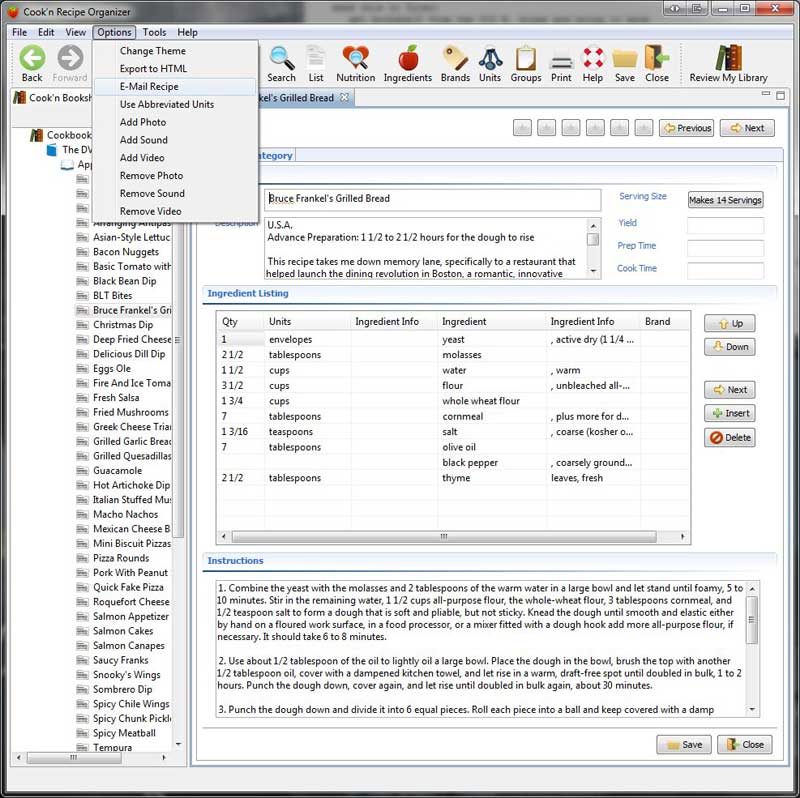
Task: Open the Help lifebuoy icon
Action: (x=593, y=58)
